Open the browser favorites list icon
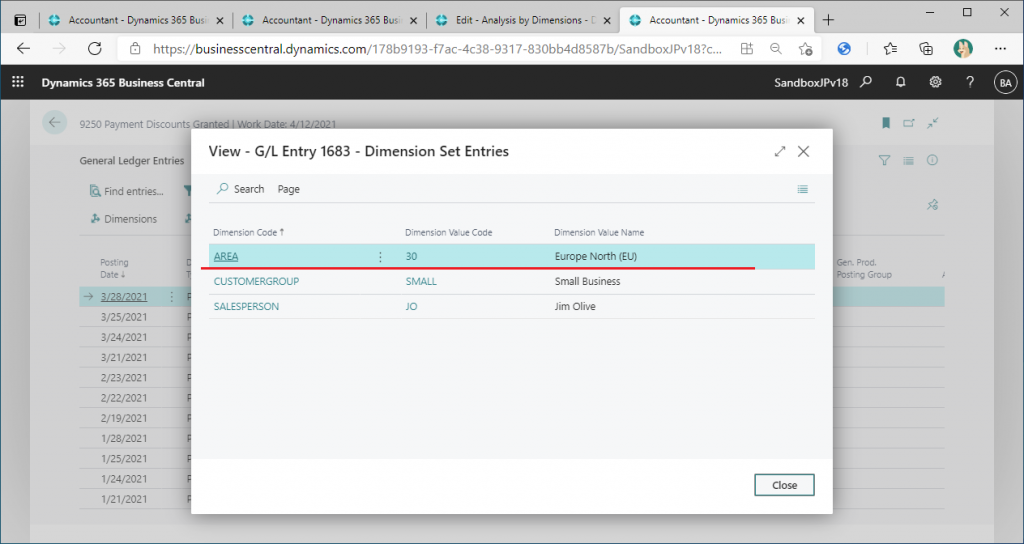Screen dimensions: 1024x544 pyautogui.click(x=890, y=48)
